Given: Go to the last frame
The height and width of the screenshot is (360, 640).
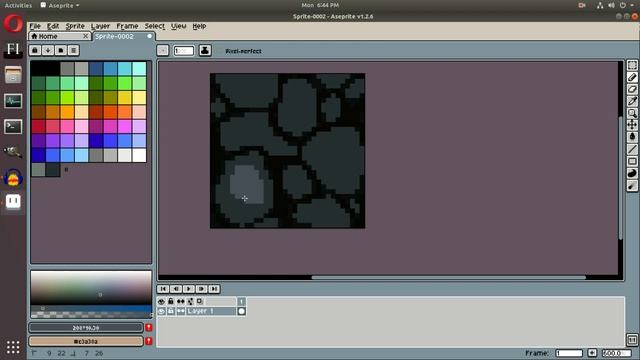Looking at the screenshot, I should pos(214,289).
